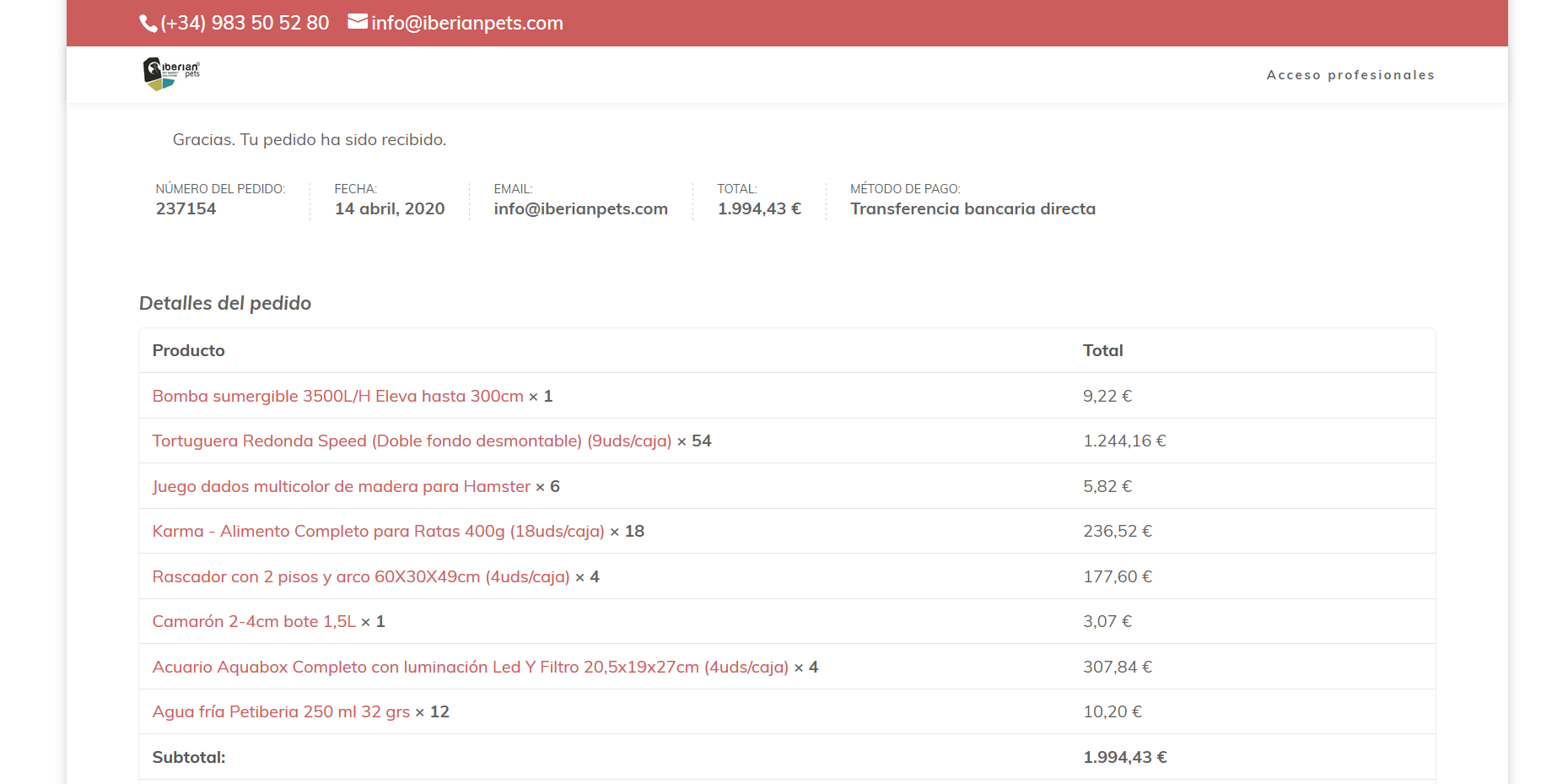Select order number 237154

coord(186,208)
